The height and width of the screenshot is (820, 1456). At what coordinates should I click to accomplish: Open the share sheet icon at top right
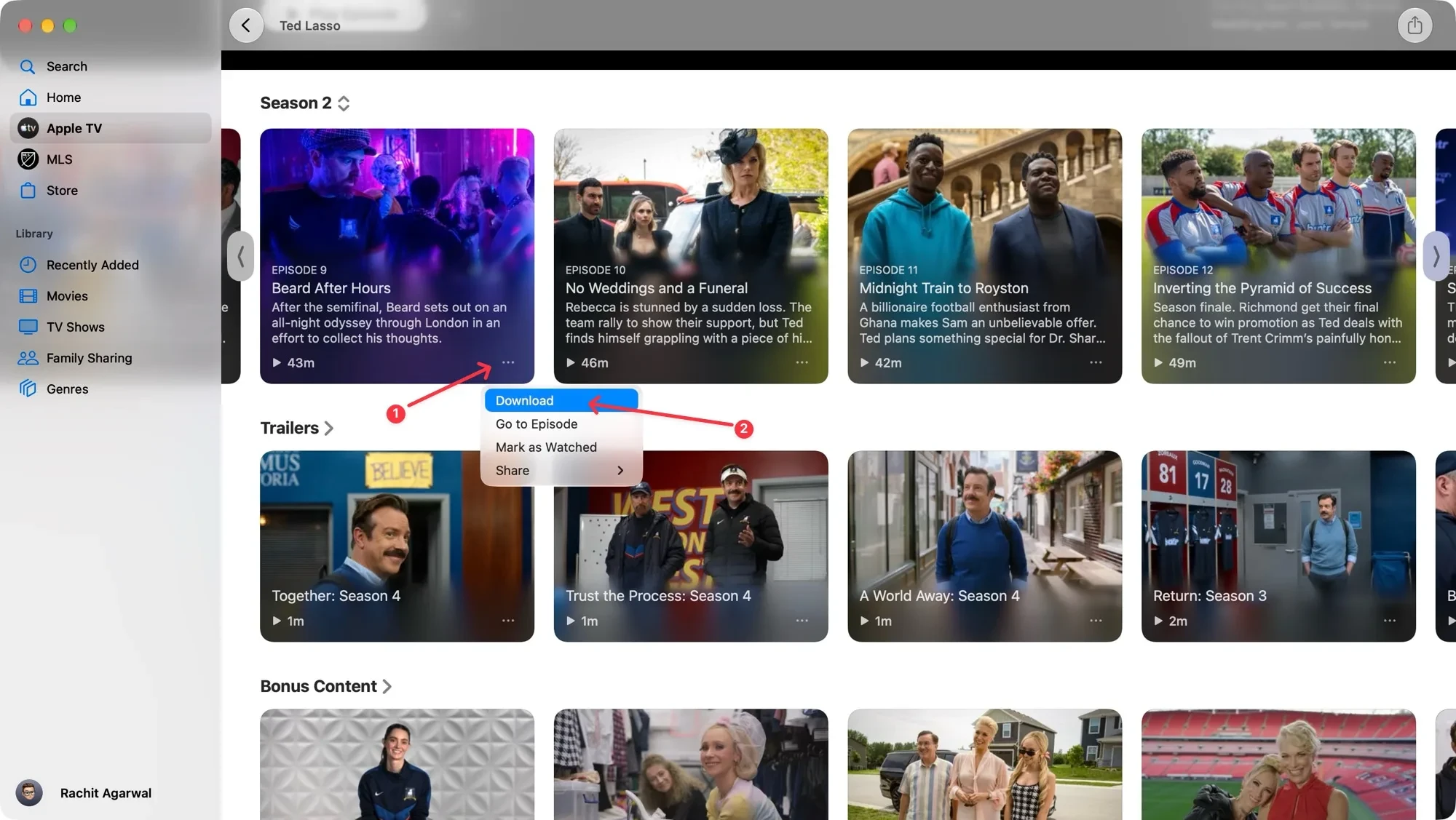coord(1415,25)
